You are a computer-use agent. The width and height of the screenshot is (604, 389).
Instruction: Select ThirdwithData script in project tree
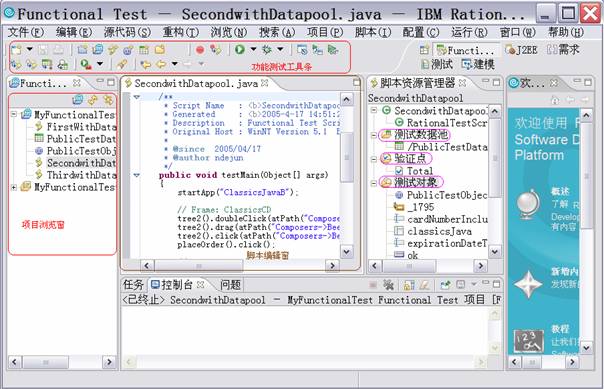point(76,175)
